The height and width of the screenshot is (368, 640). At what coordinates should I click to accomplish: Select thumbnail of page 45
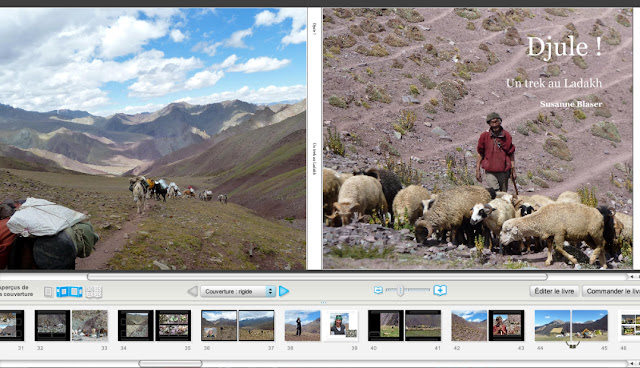pyautogui.click(x=590, y=325)
